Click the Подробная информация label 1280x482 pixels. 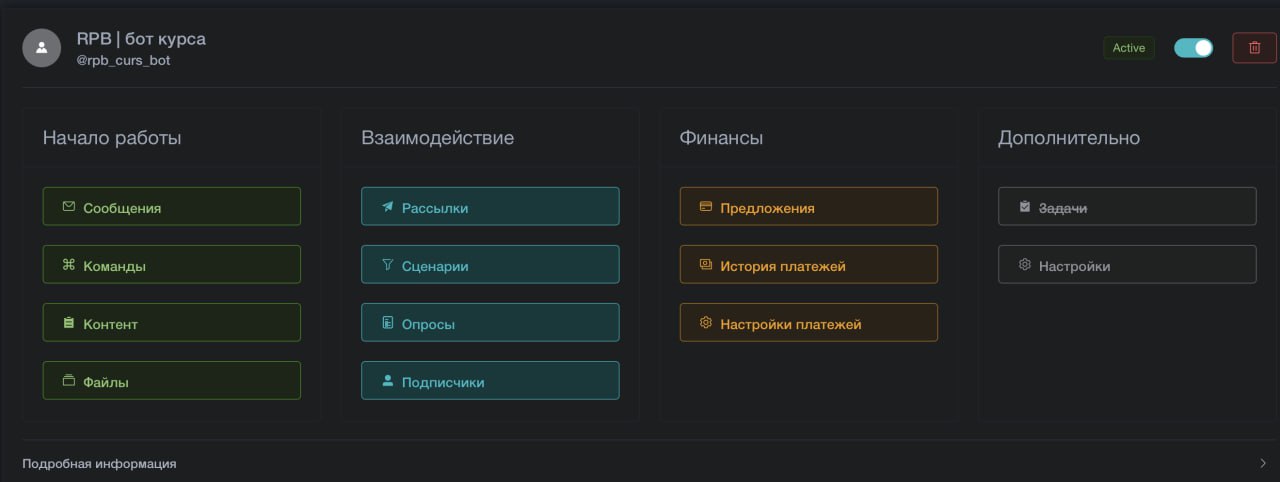(x=99, y=464)
